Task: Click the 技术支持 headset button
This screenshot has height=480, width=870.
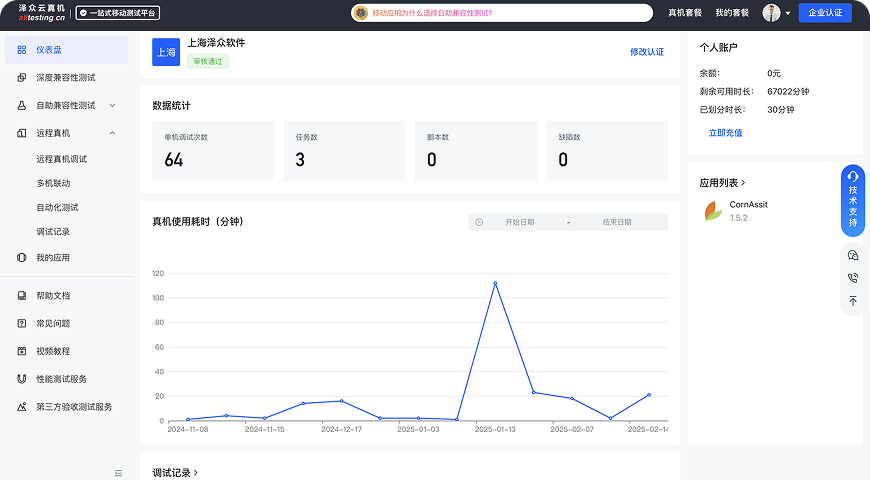Action: pos(853,200)
